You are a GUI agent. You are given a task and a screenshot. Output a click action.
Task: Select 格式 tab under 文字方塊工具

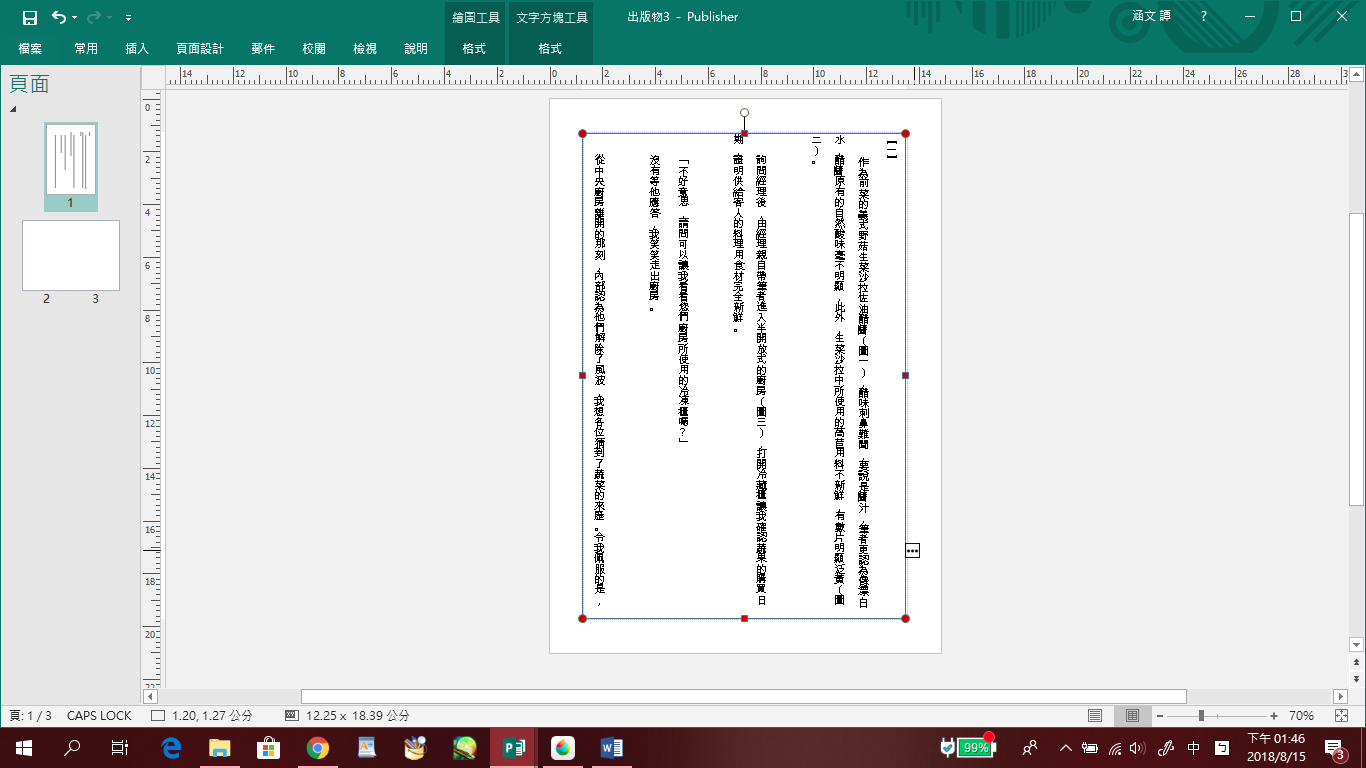[550, 48]
